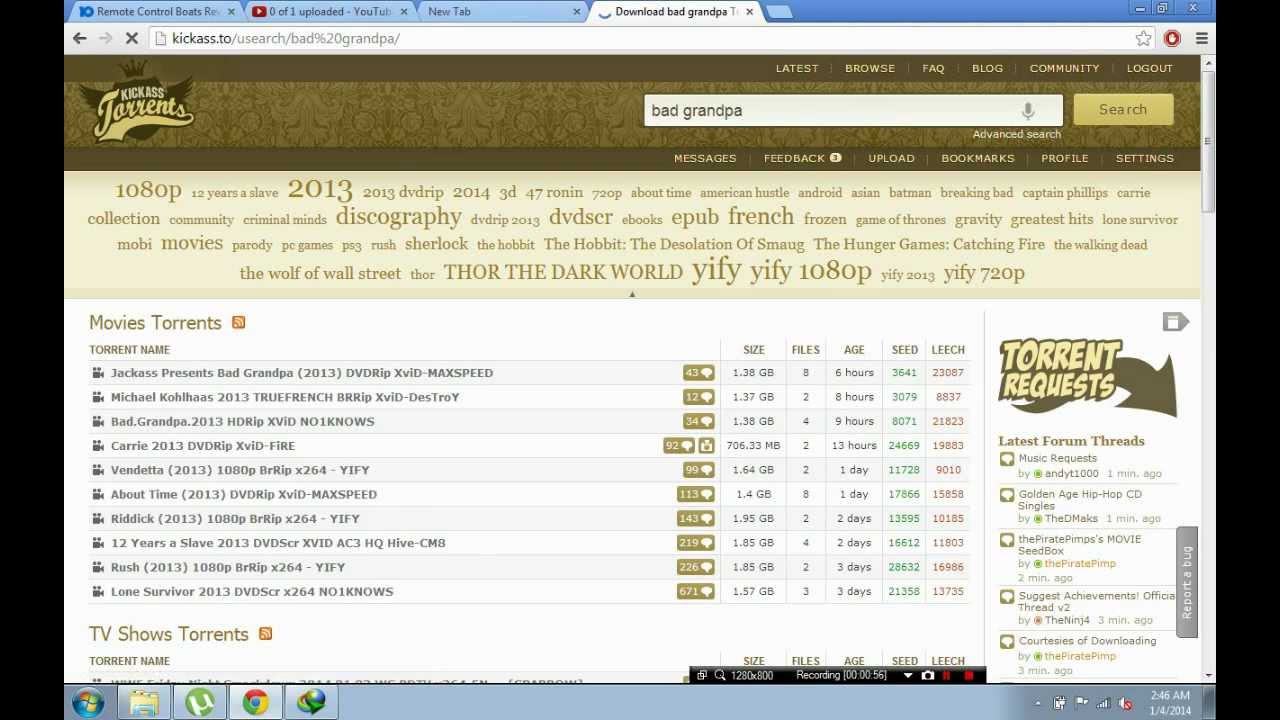
Task: Open recorder options dropdown arrow
Action: point(908,676)
